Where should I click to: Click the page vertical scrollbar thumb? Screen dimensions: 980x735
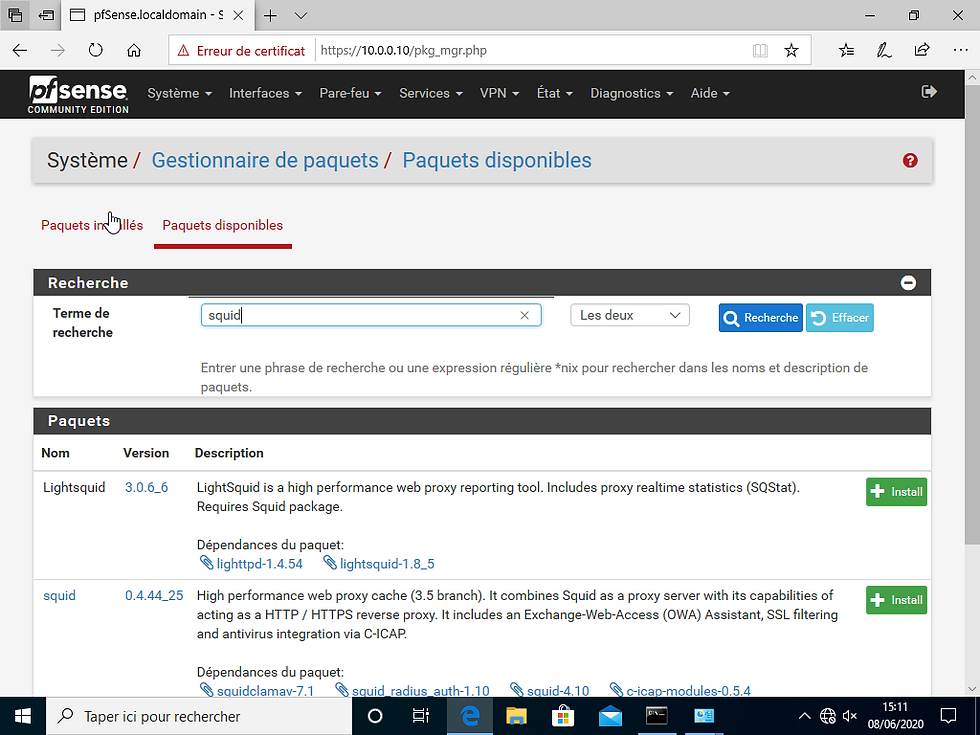[973, 316]
